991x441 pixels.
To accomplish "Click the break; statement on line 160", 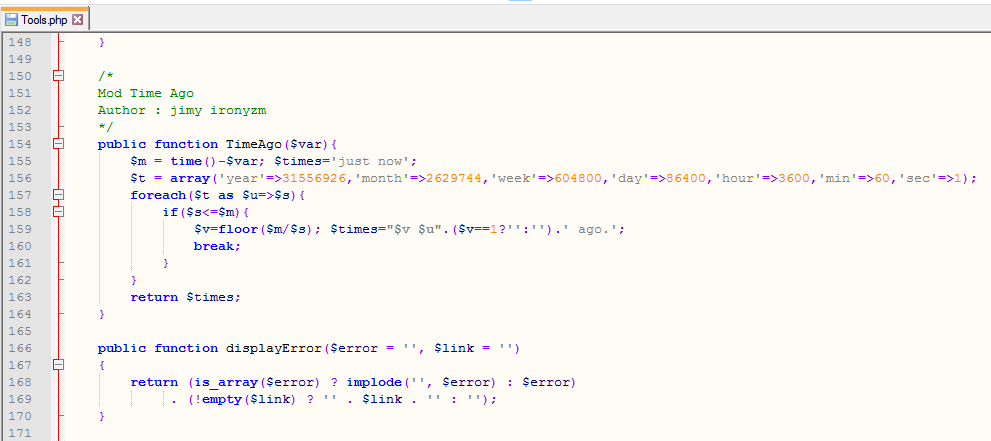I will (217, 246).
